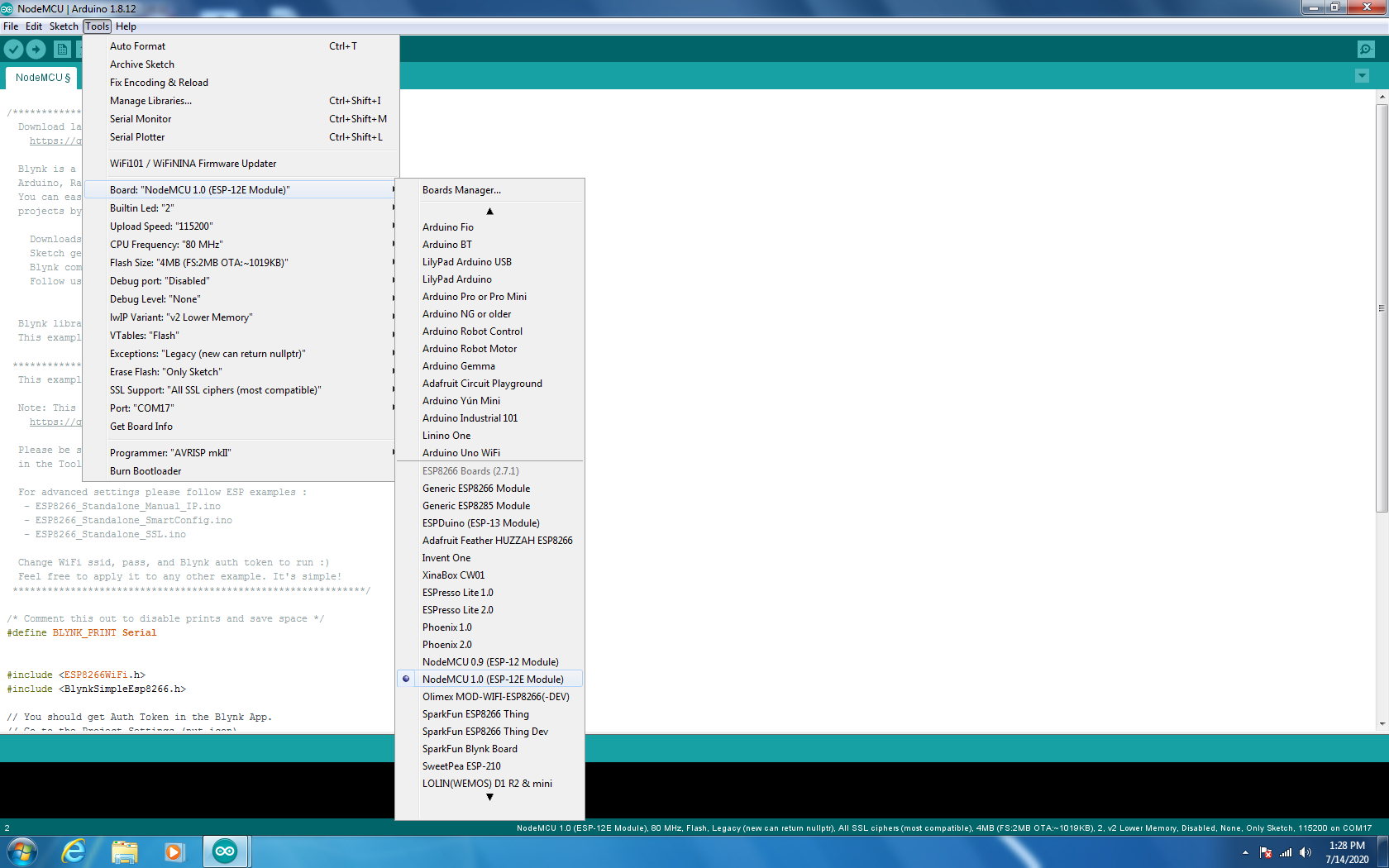Viewport: 1389px width, 868px height.
Task: Click Get Board Info
Action: point(239,427)
